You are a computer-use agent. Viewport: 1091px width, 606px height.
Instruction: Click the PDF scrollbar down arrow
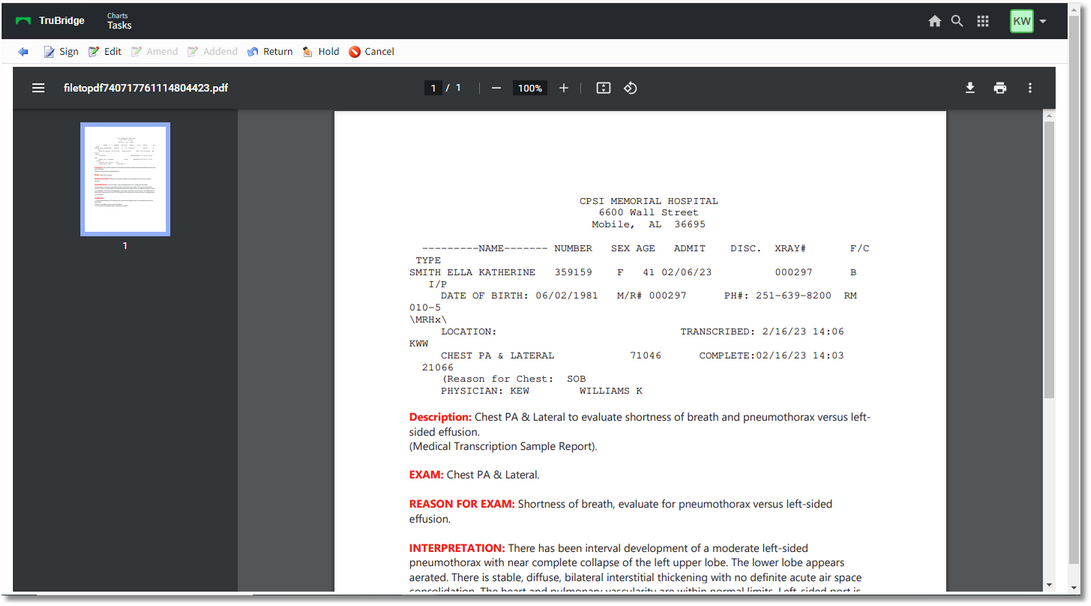[1049, 586]
